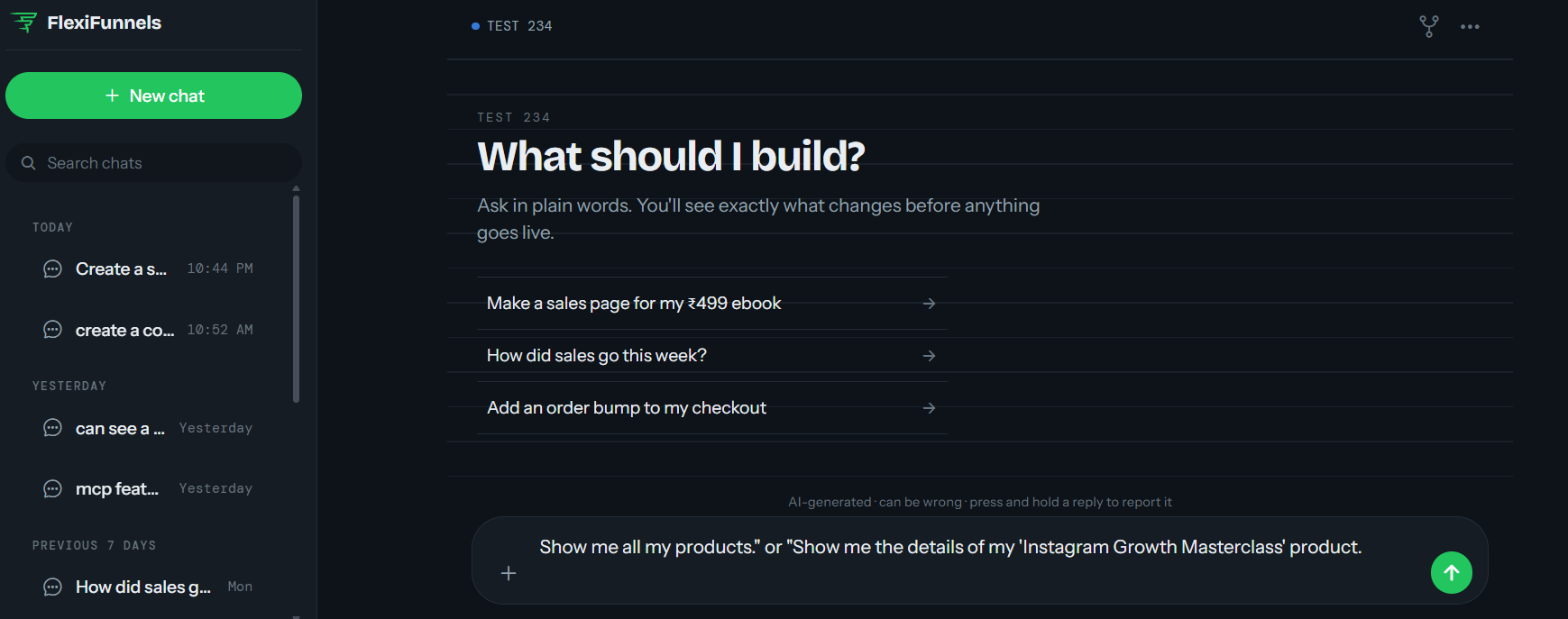The height and width of the screenshot is (619, 1568).
Task: Click inside the message text box
Action: tap(950, 547)
